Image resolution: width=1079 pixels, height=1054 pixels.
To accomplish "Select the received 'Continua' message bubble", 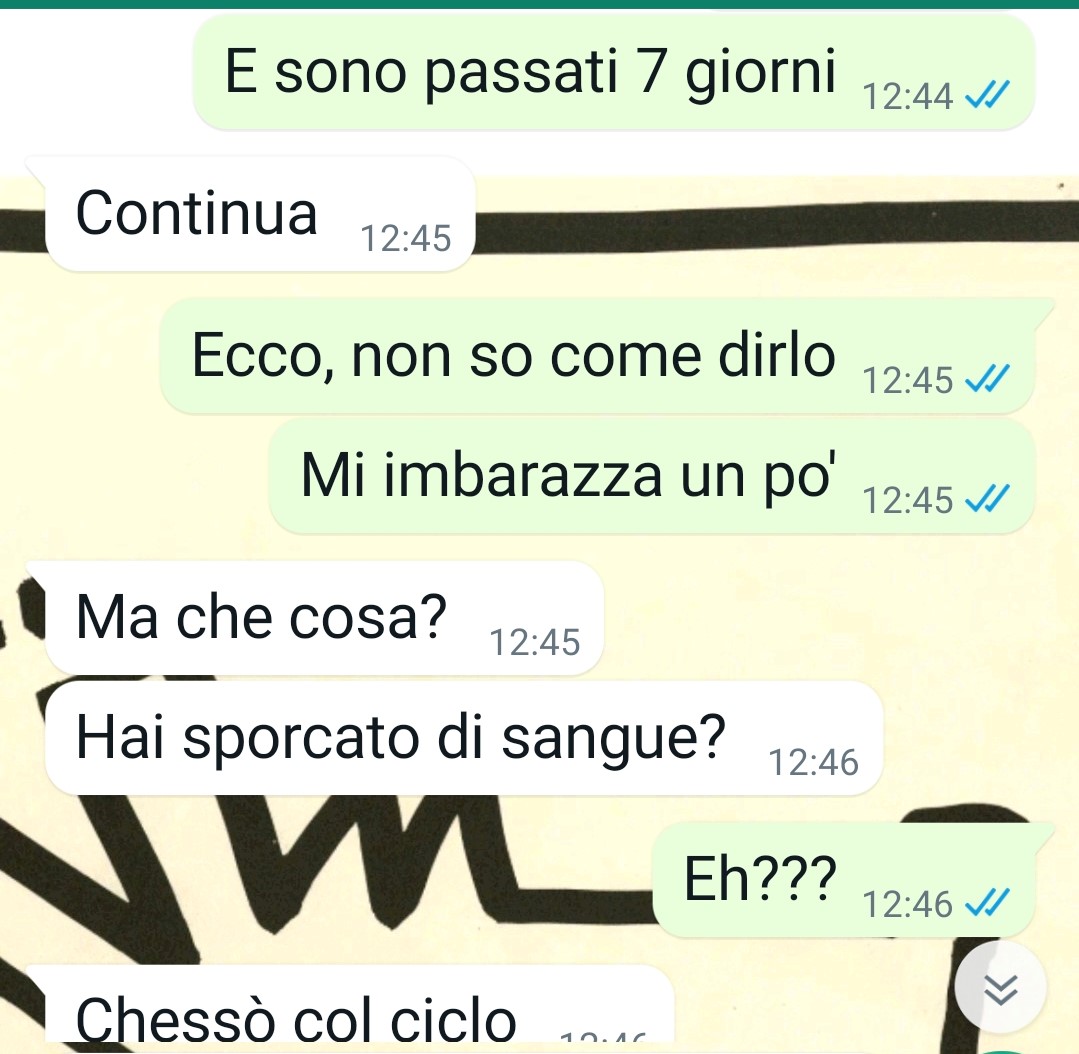I will point(260,214).
